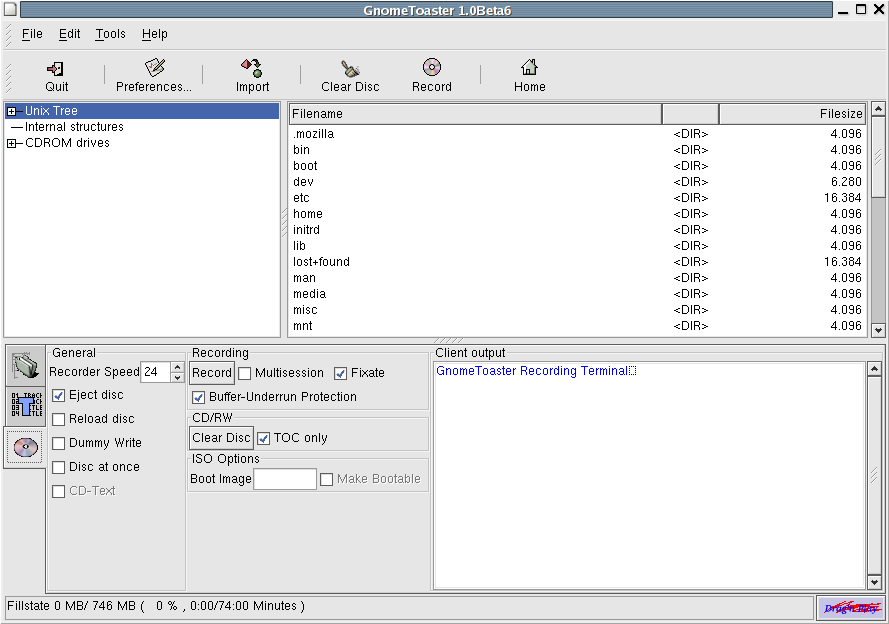Click the Client output scrollbar down arrow
Screen dimensions: 889x624
click(x=874, y=582)
